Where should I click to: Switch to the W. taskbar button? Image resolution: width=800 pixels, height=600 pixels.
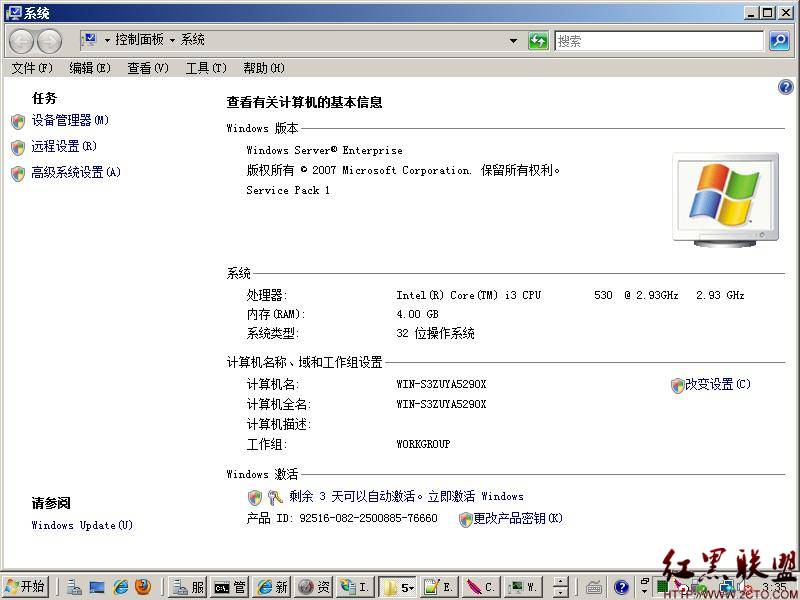[523, 587]
